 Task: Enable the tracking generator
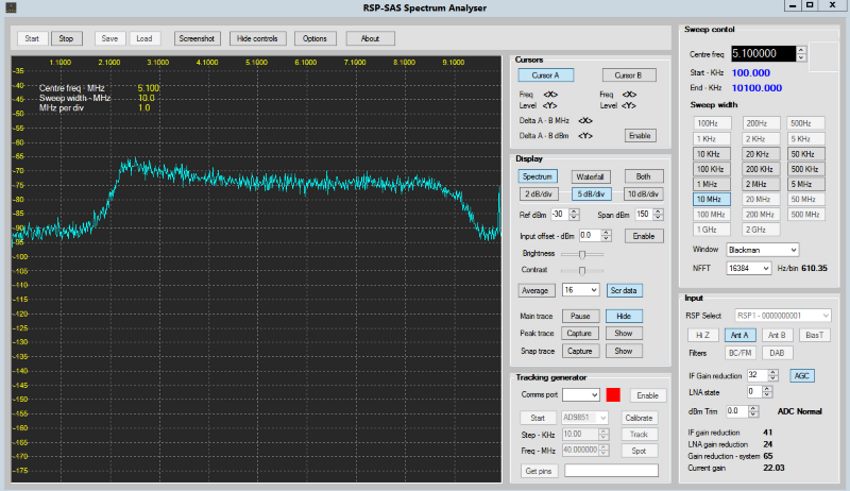[648, 396]
